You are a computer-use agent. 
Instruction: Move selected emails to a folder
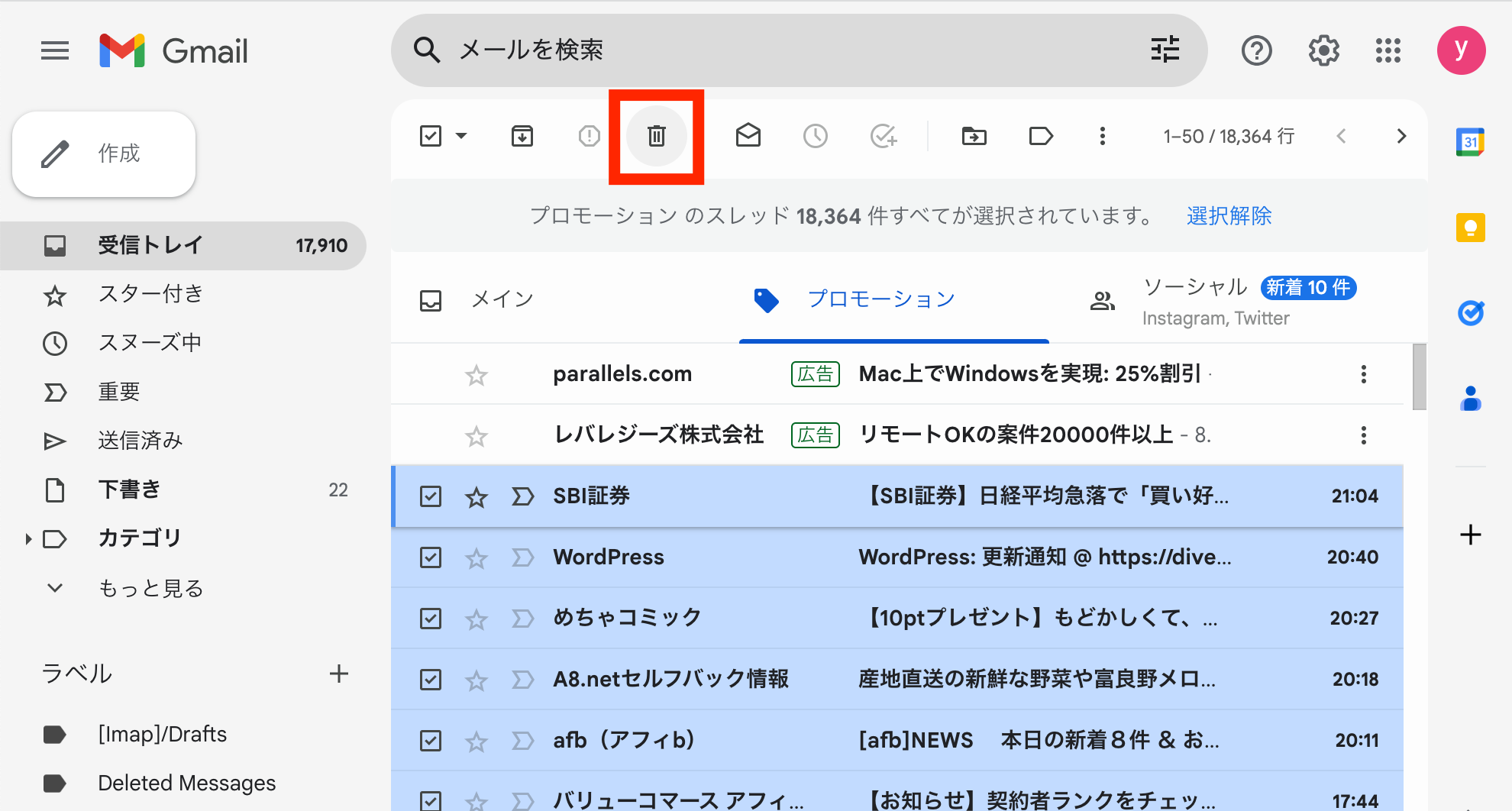pyautogui.click(x=974, y=136)
